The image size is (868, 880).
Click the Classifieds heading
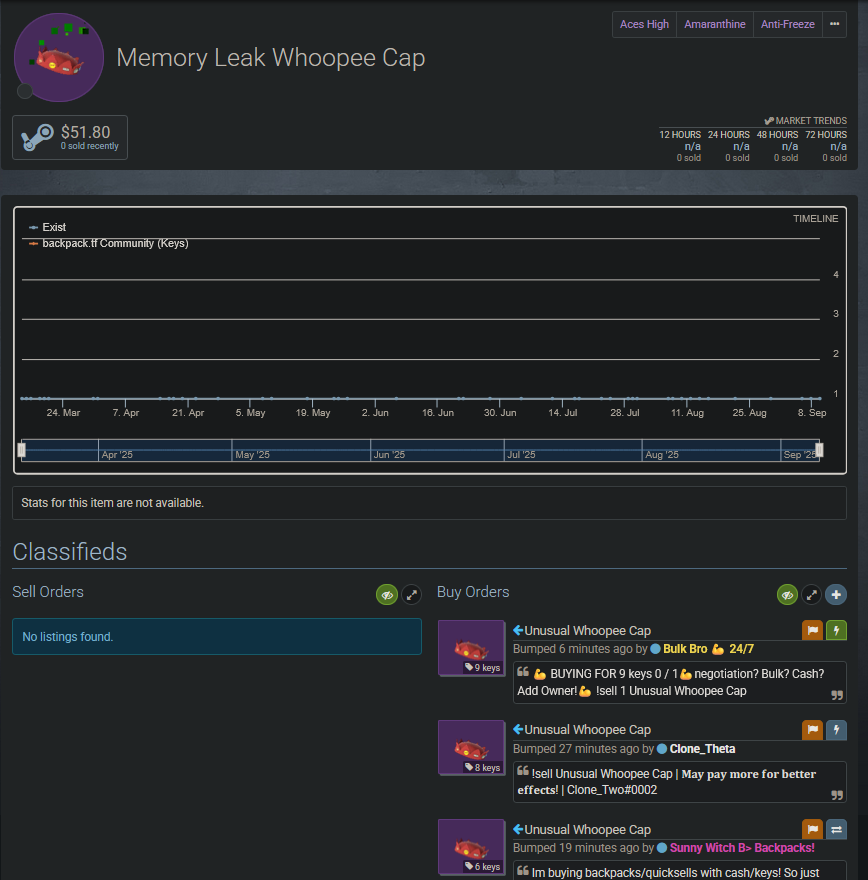click(x=70, y=552)
